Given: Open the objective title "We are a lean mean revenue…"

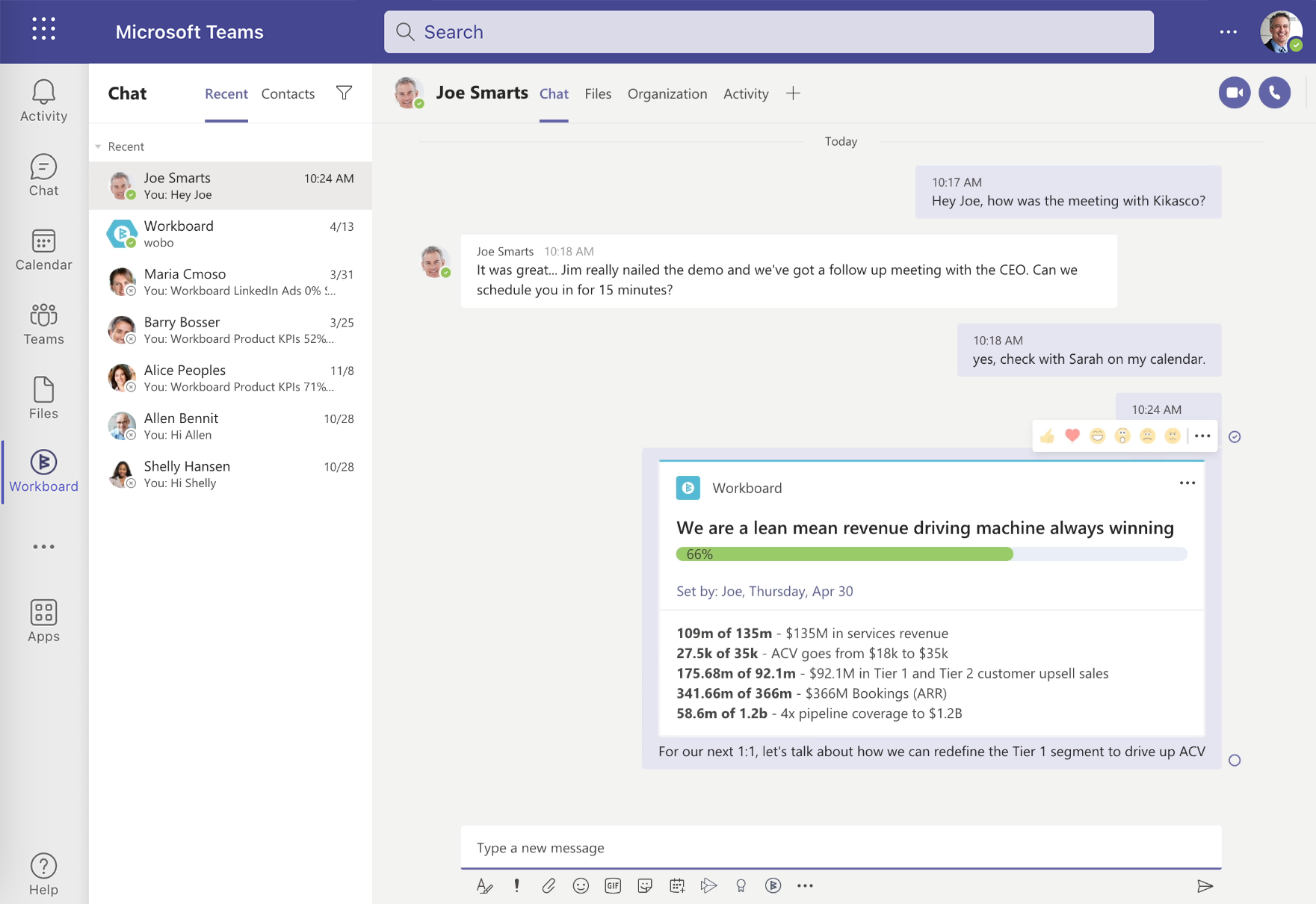Looking at the screenshot, I should pos(925,527).
